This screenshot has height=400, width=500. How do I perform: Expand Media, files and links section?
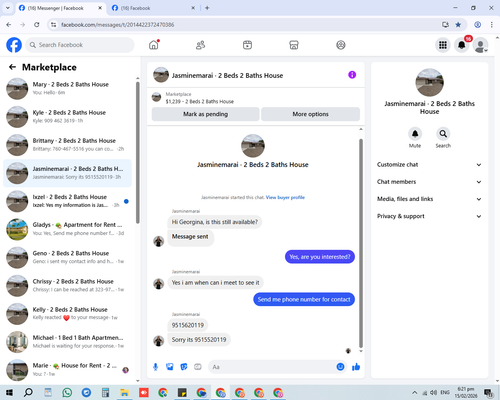tap(429, 199)
